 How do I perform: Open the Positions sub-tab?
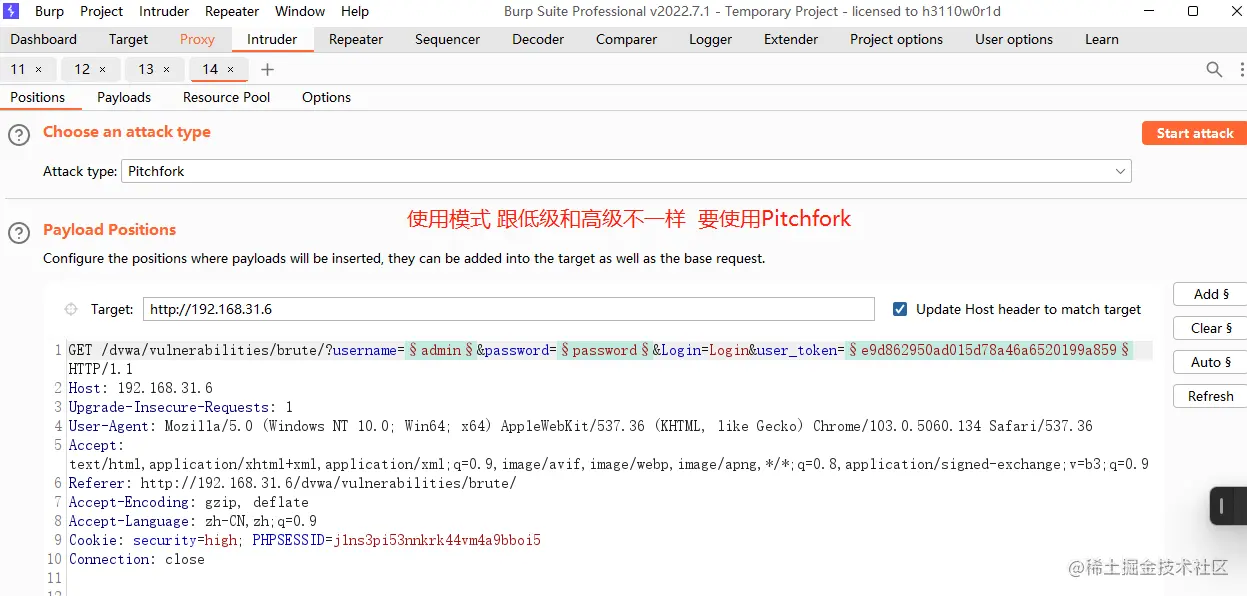click(37, 97)
